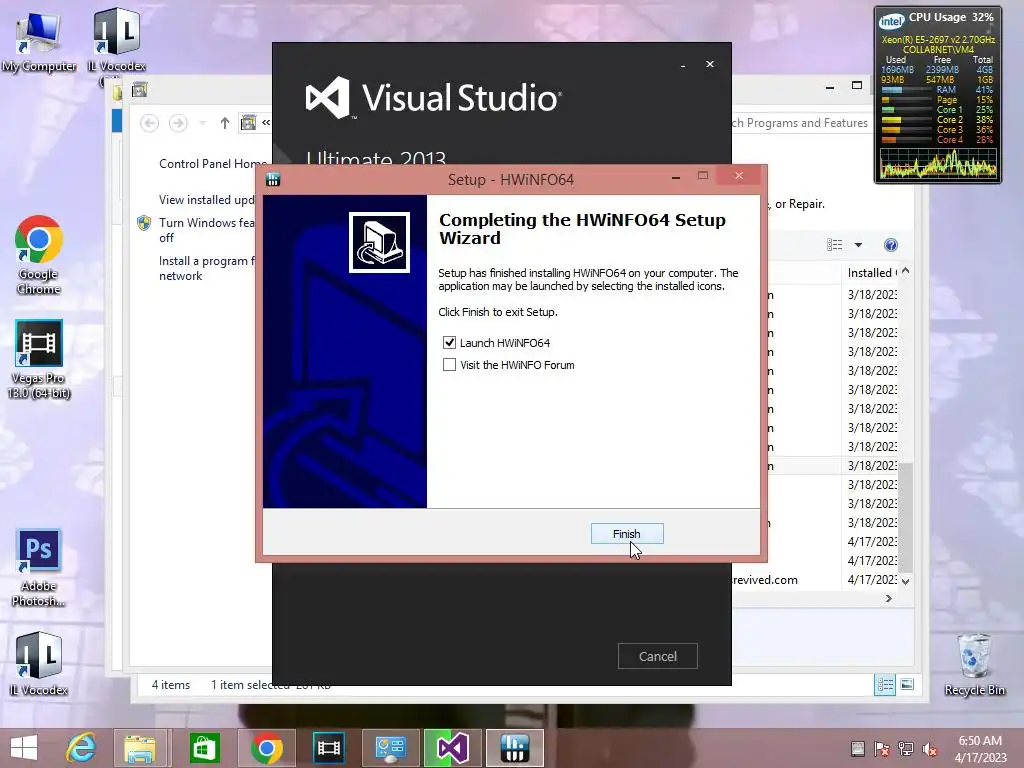
Task: Click the HWiNFO64 setup title bar icon
Action: point(273,179)
